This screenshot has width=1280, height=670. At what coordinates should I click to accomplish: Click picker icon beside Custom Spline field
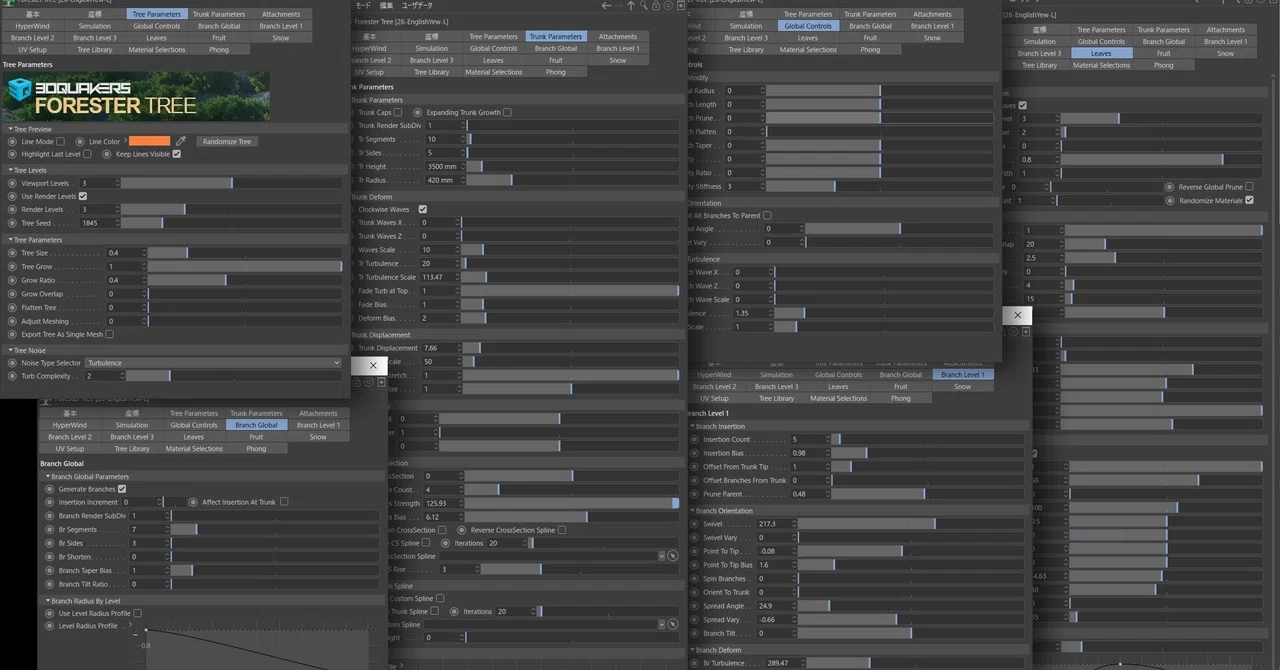click(x=672, y=624)
